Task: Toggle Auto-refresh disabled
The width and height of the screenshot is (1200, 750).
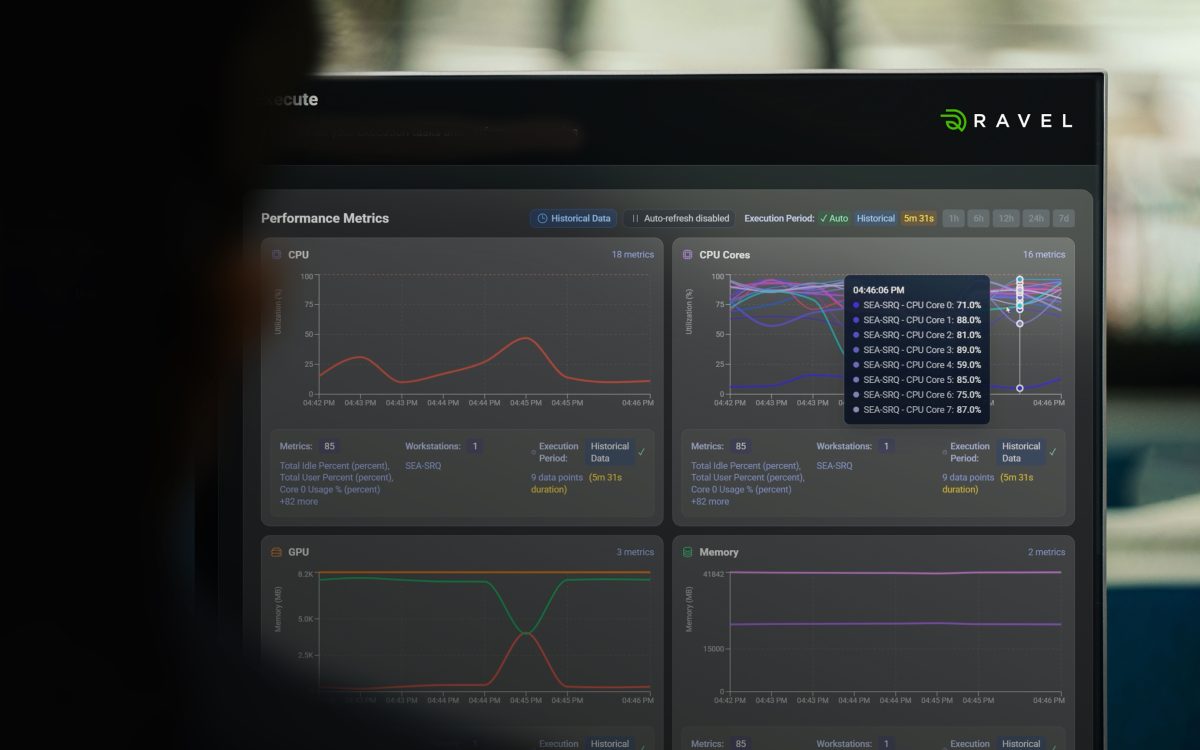Action: coord(679,218)
